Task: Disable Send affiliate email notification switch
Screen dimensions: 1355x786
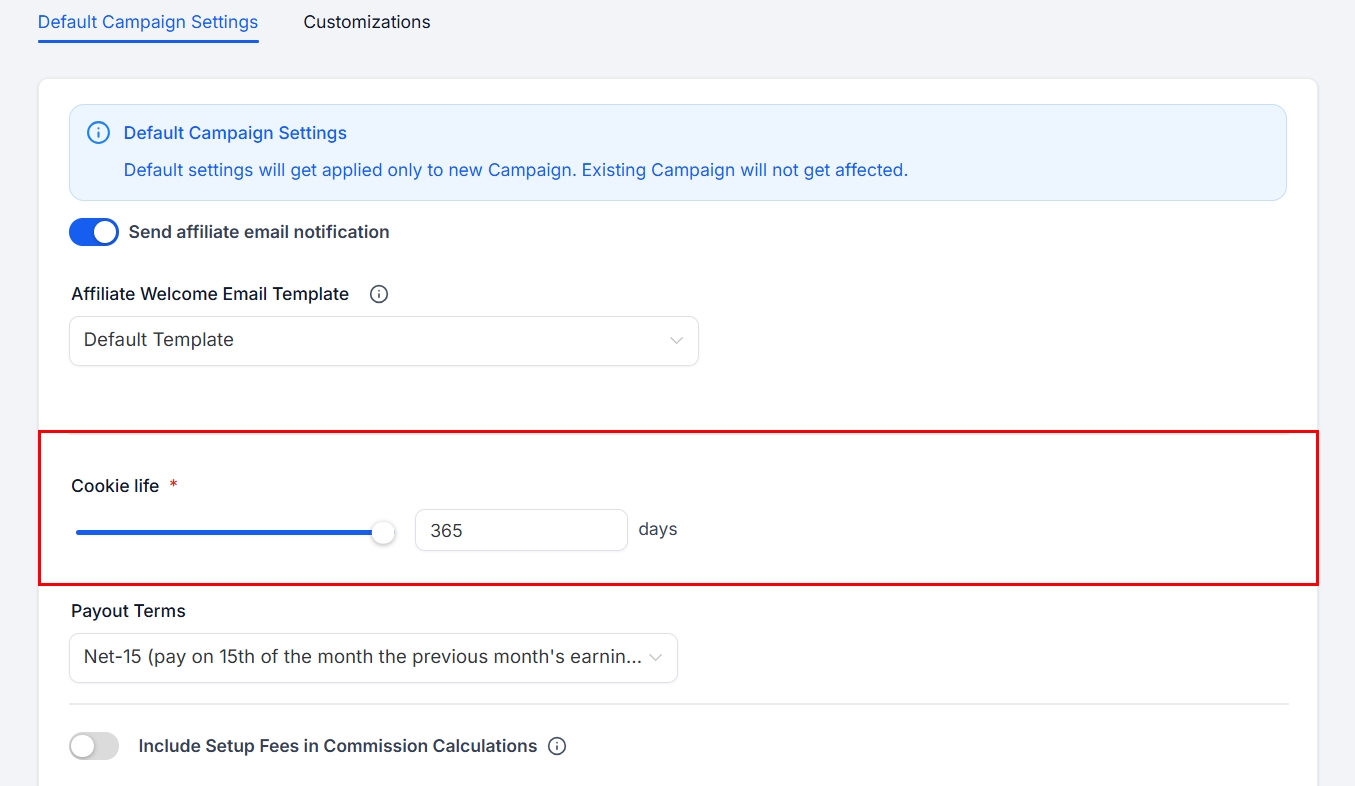Action: (94, 232)
